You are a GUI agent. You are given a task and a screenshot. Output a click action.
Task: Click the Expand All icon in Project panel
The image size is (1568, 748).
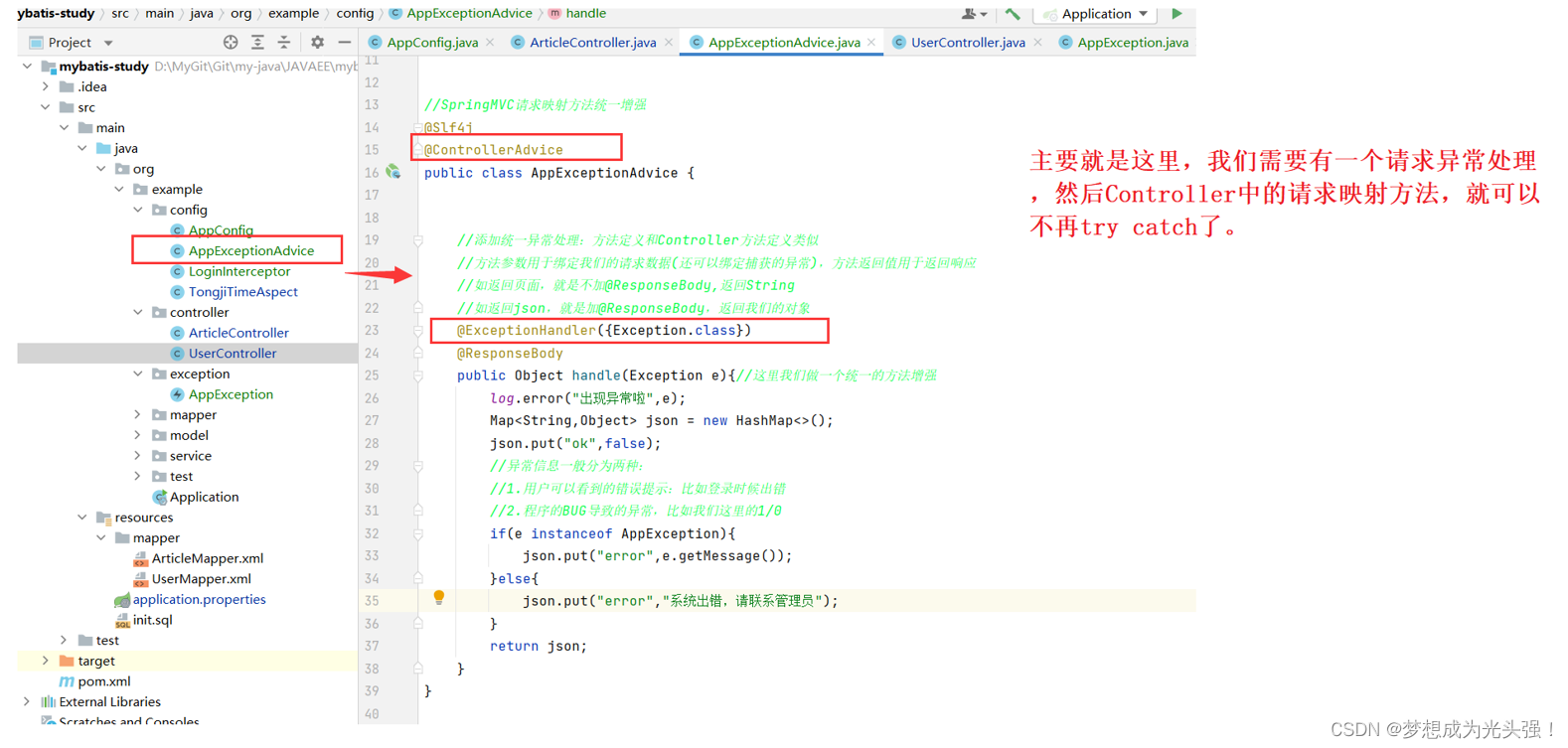click(257, 43)
